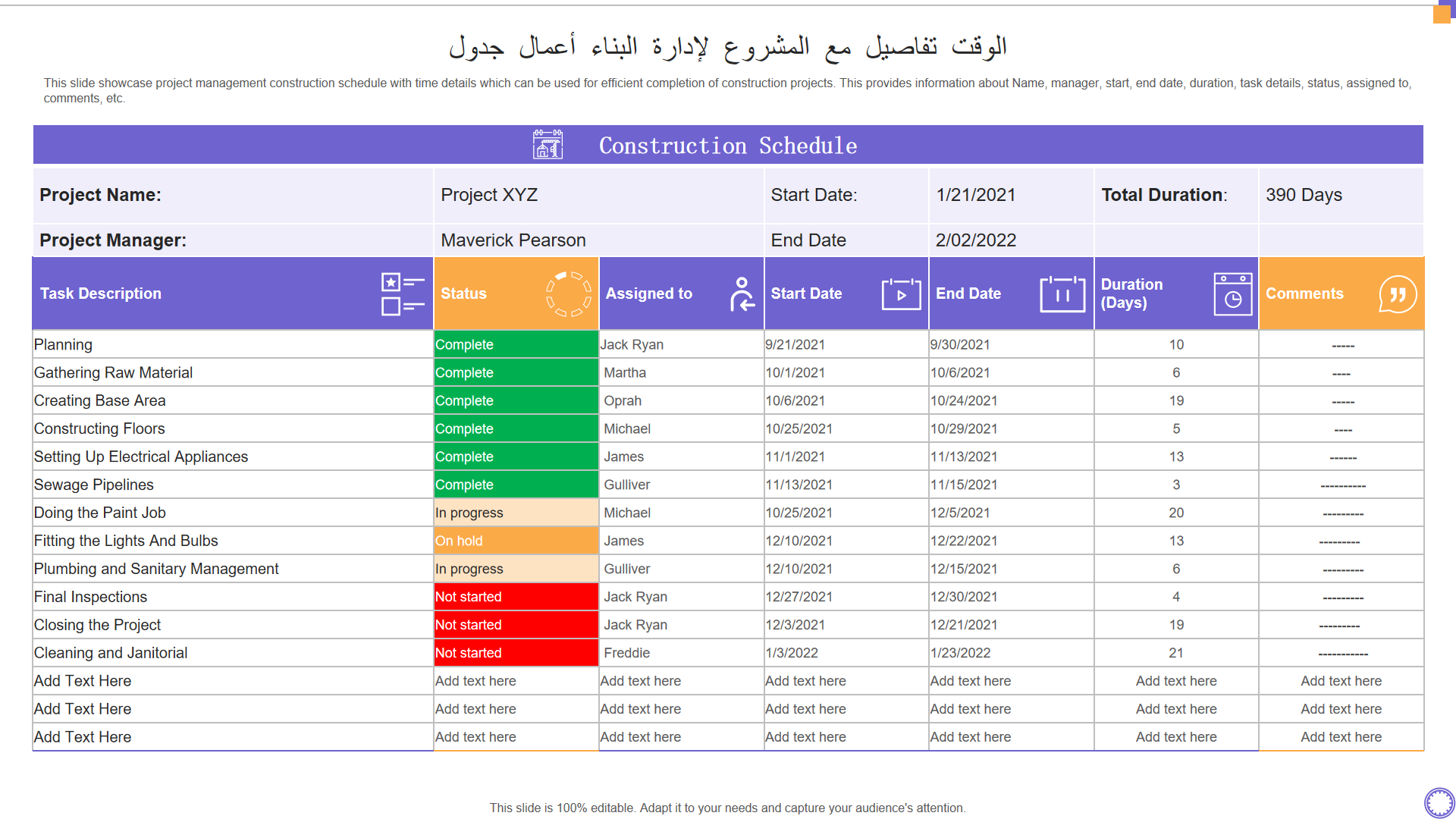
Task: Click the project end date 2/02/2022
Action: click(975, 240)
